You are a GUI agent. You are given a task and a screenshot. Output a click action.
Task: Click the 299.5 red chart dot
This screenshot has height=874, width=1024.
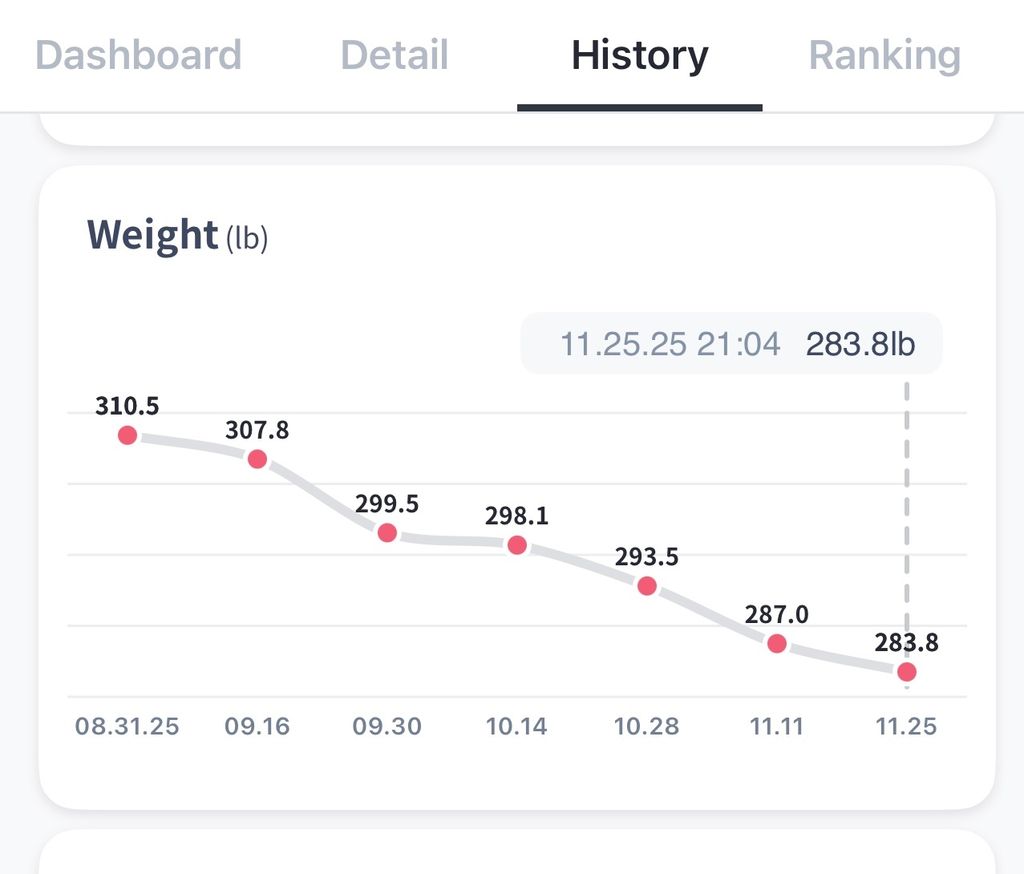tap(387, 532)
